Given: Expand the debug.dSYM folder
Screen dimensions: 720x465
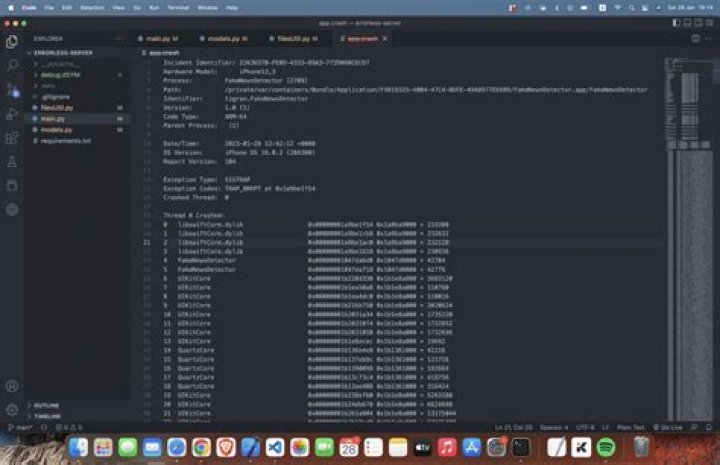Looking at the screenshot, I should coord(77,75).
